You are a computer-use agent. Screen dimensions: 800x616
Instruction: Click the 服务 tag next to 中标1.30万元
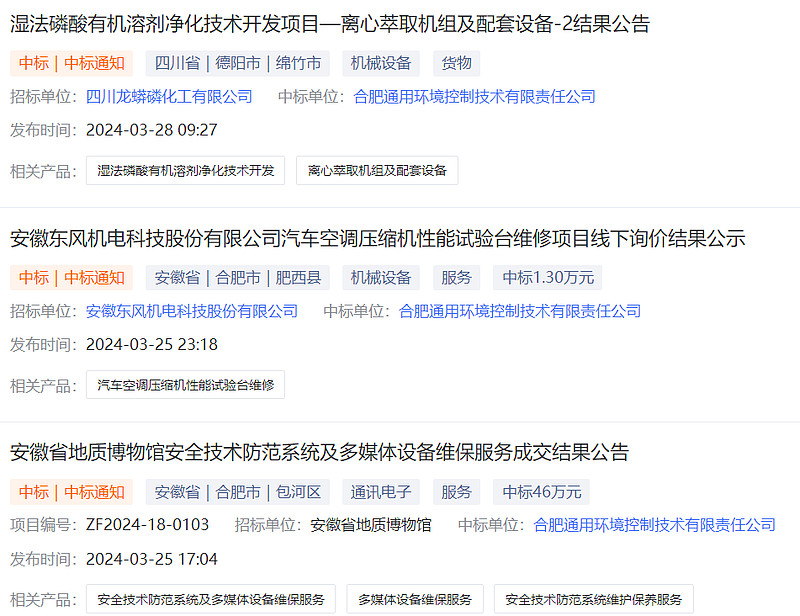(456, 278)
